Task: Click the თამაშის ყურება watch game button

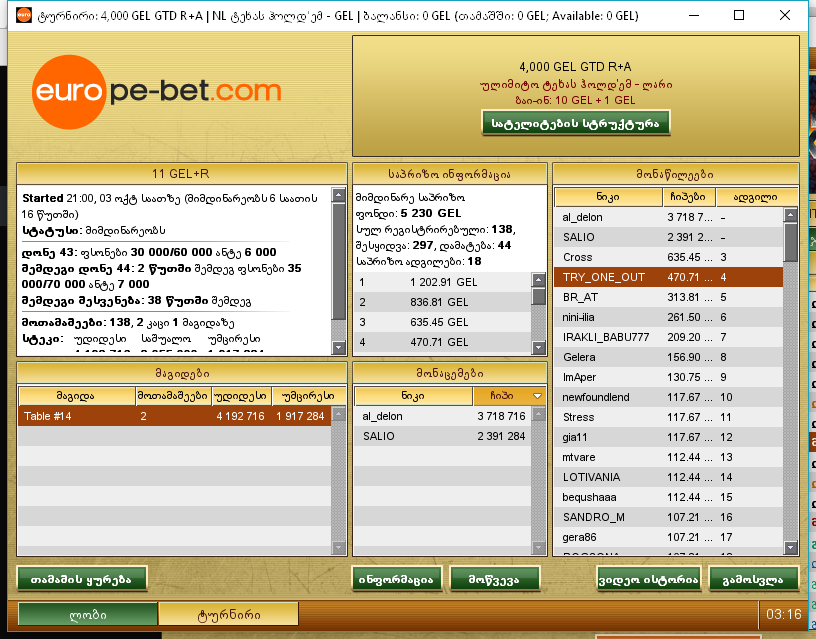Action: click(82, 579)
